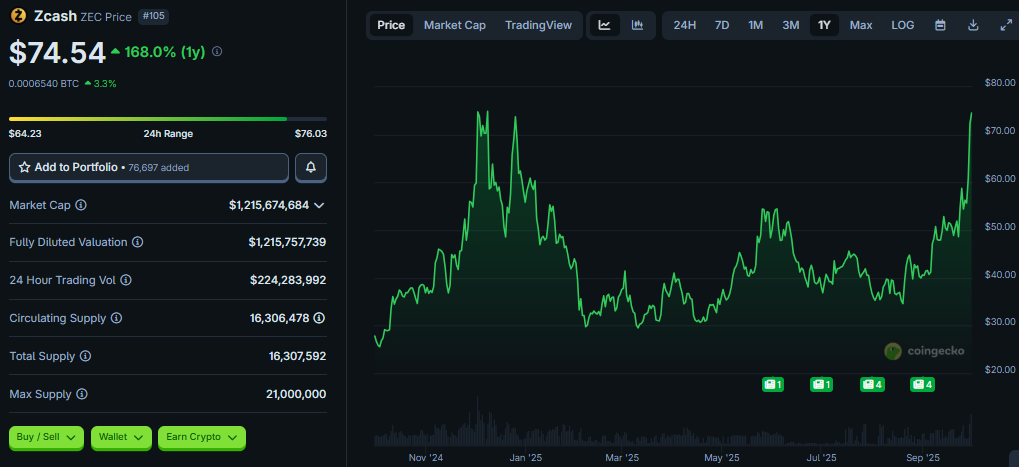The height and width of the screenshot is (467, 1019).
Task: Open the Buy / Sell dropdown
Action: pyautogui.click(x=46, y=437)
